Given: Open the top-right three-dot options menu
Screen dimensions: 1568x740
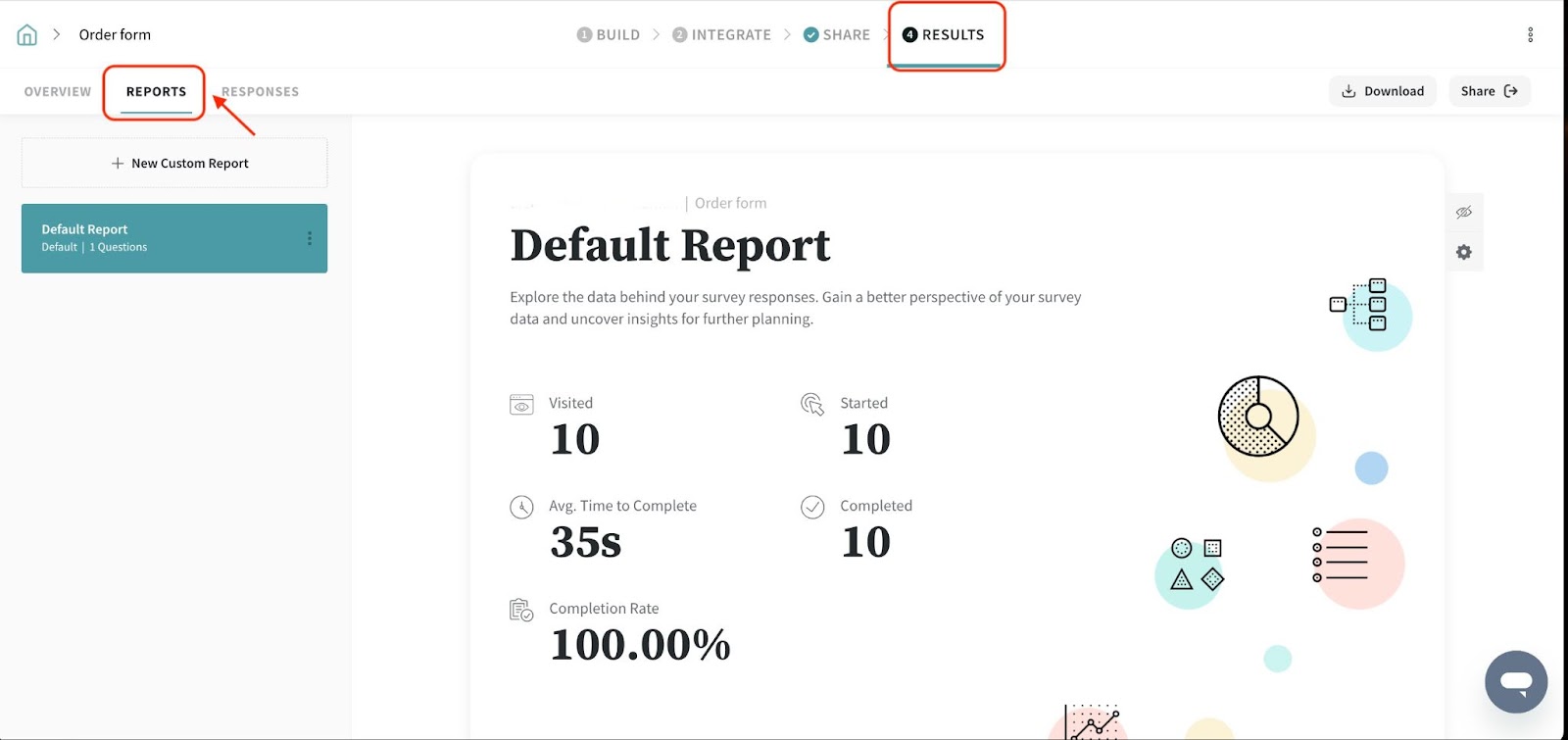Looking at the screenshot, I should [x=1530, y=35].
